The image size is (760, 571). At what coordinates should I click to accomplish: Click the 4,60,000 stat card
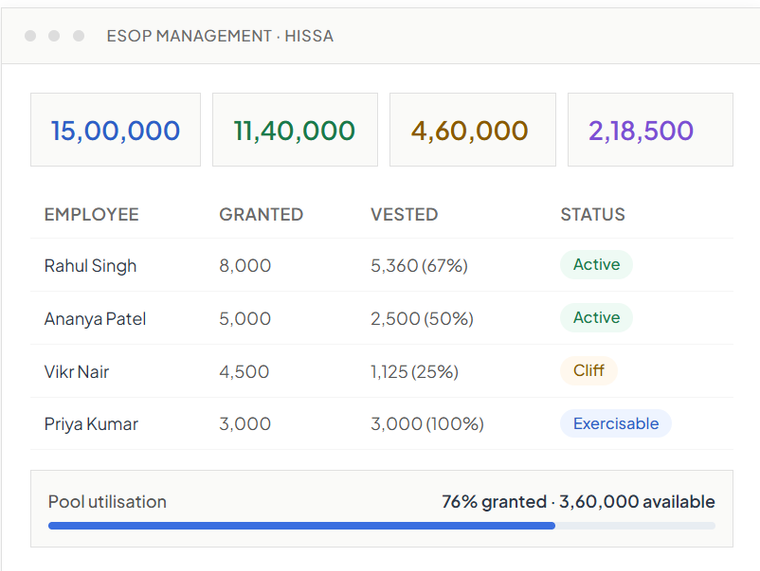tap(473, 130)
